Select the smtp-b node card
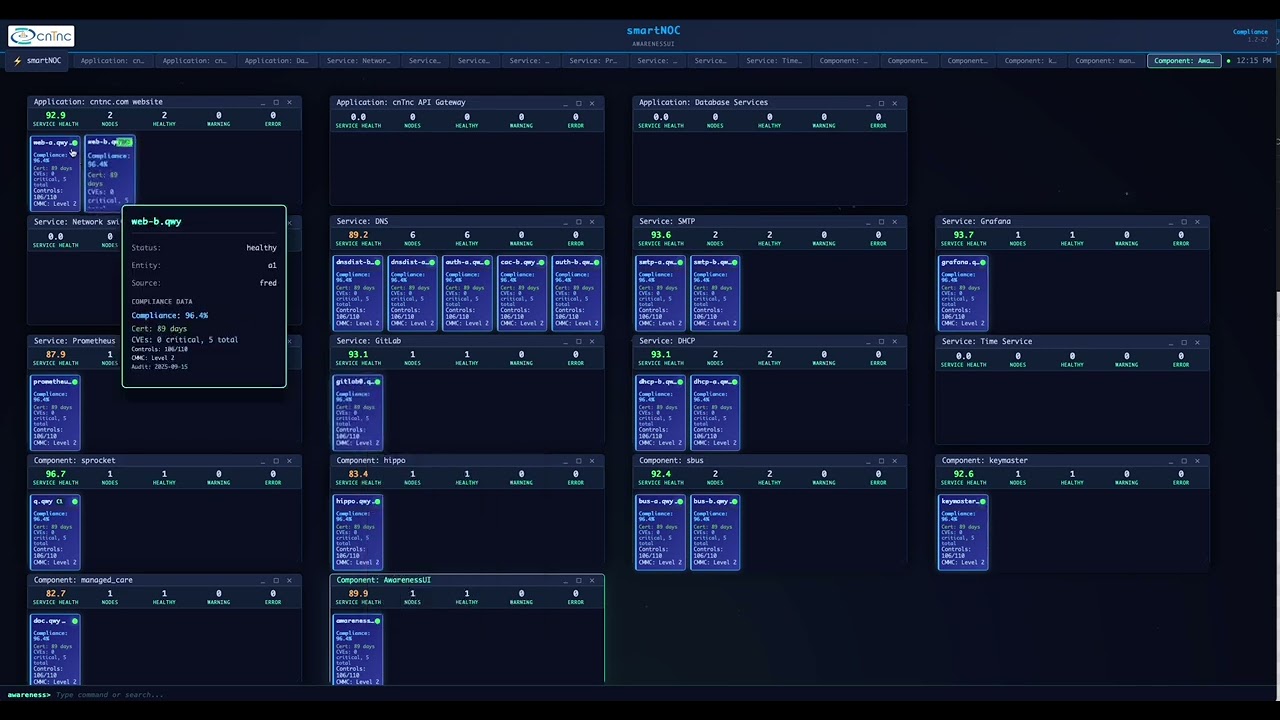1280x720 pixels. [715, 293]
